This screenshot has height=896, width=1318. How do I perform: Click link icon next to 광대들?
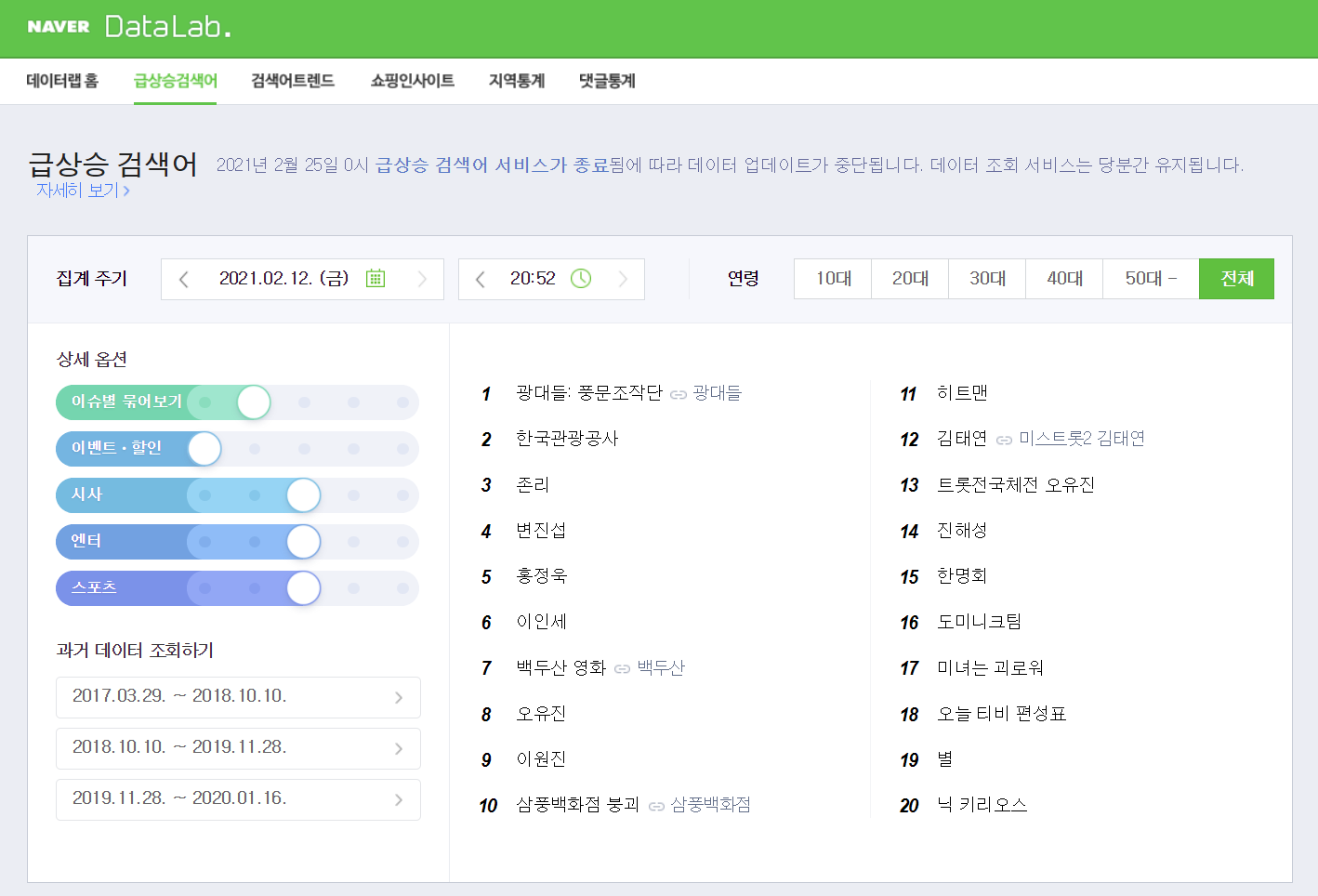(x=679, y=395)
